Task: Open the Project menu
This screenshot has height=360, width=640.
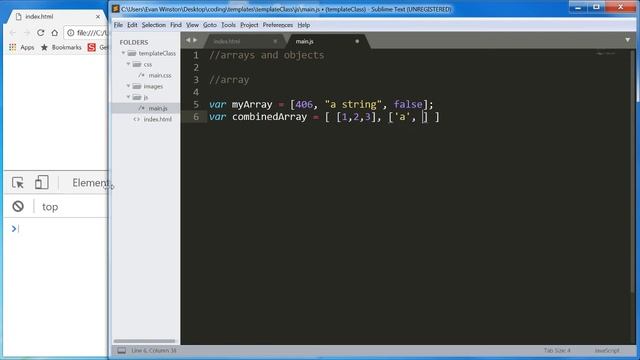Action: point(249,25)
